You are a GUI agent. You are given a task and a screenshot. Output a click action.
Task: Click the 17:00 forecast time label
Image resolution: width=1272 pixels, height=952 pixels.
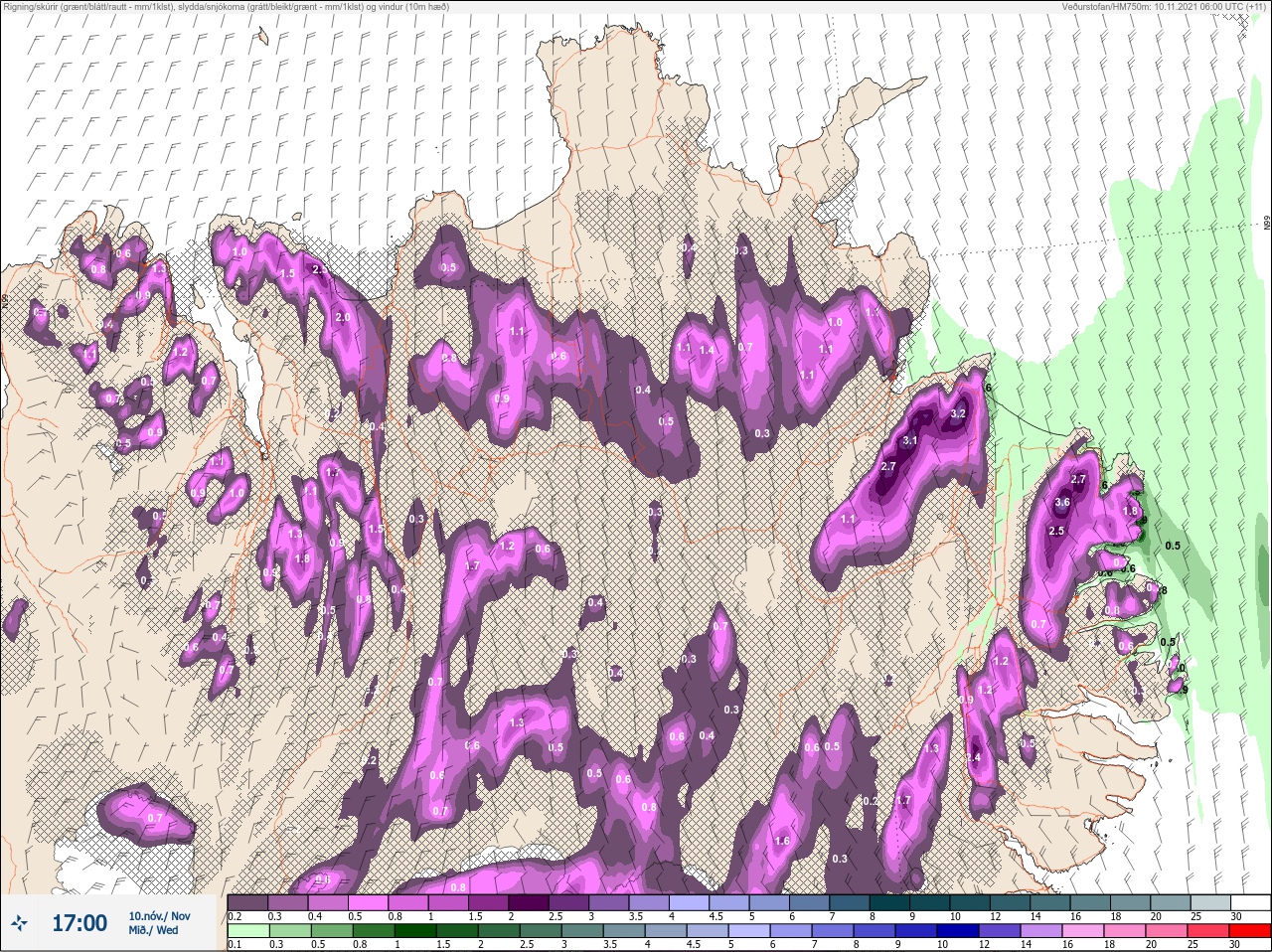coord(79,923)
